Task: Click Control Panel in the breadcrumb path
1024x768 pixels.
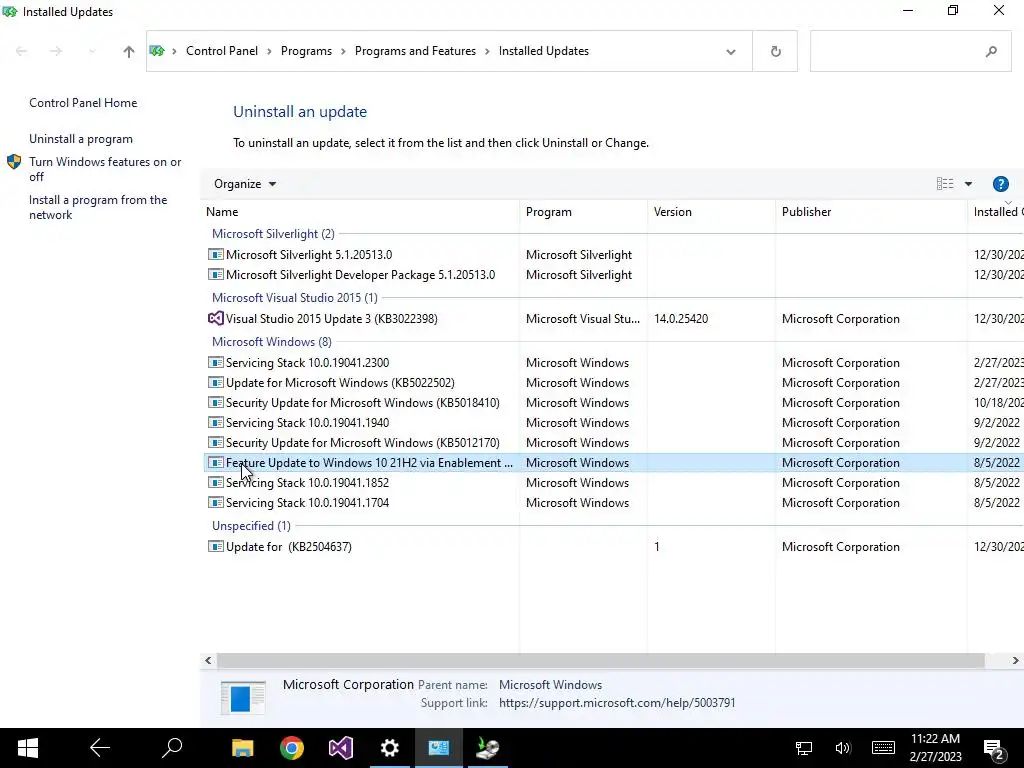Action: pos(221,51)
